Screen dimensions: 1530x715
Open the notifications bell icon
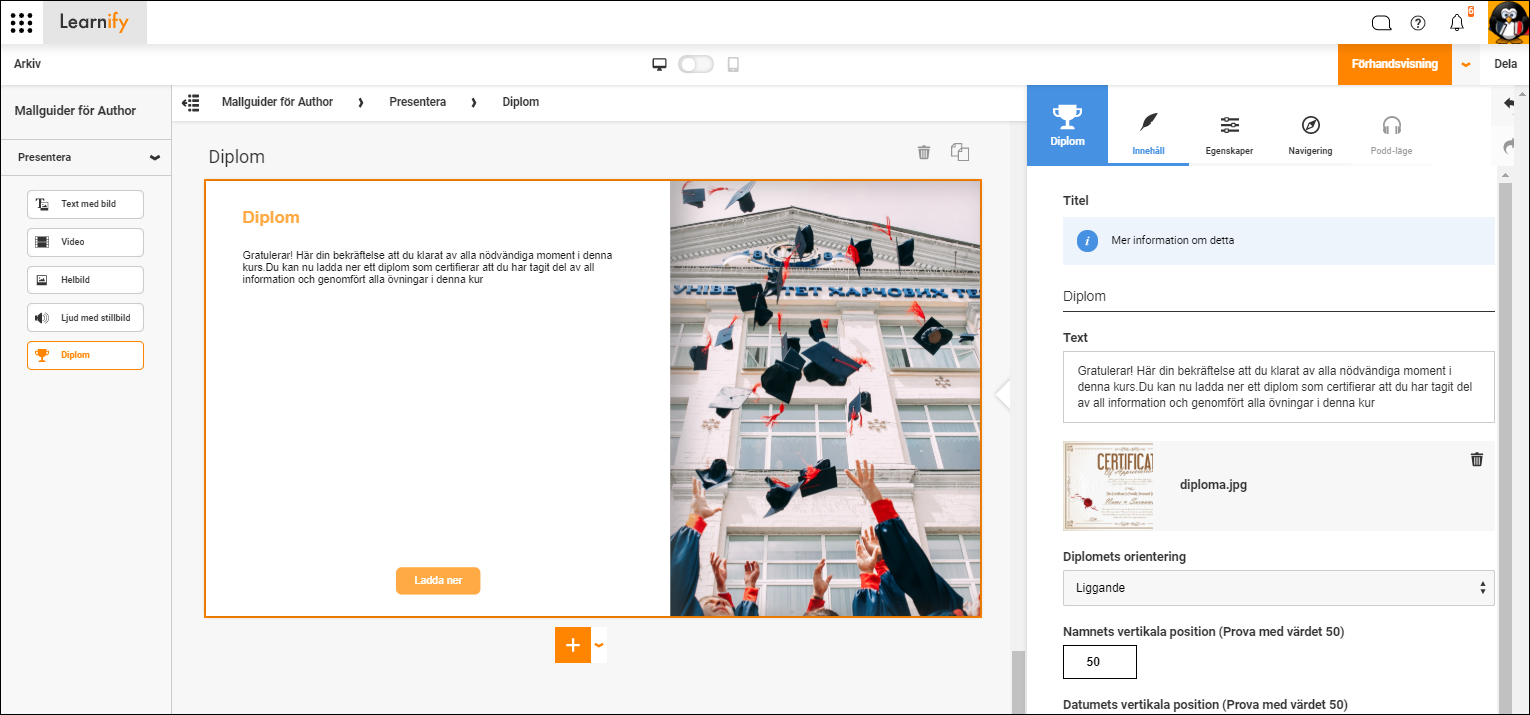(1457, 23)
